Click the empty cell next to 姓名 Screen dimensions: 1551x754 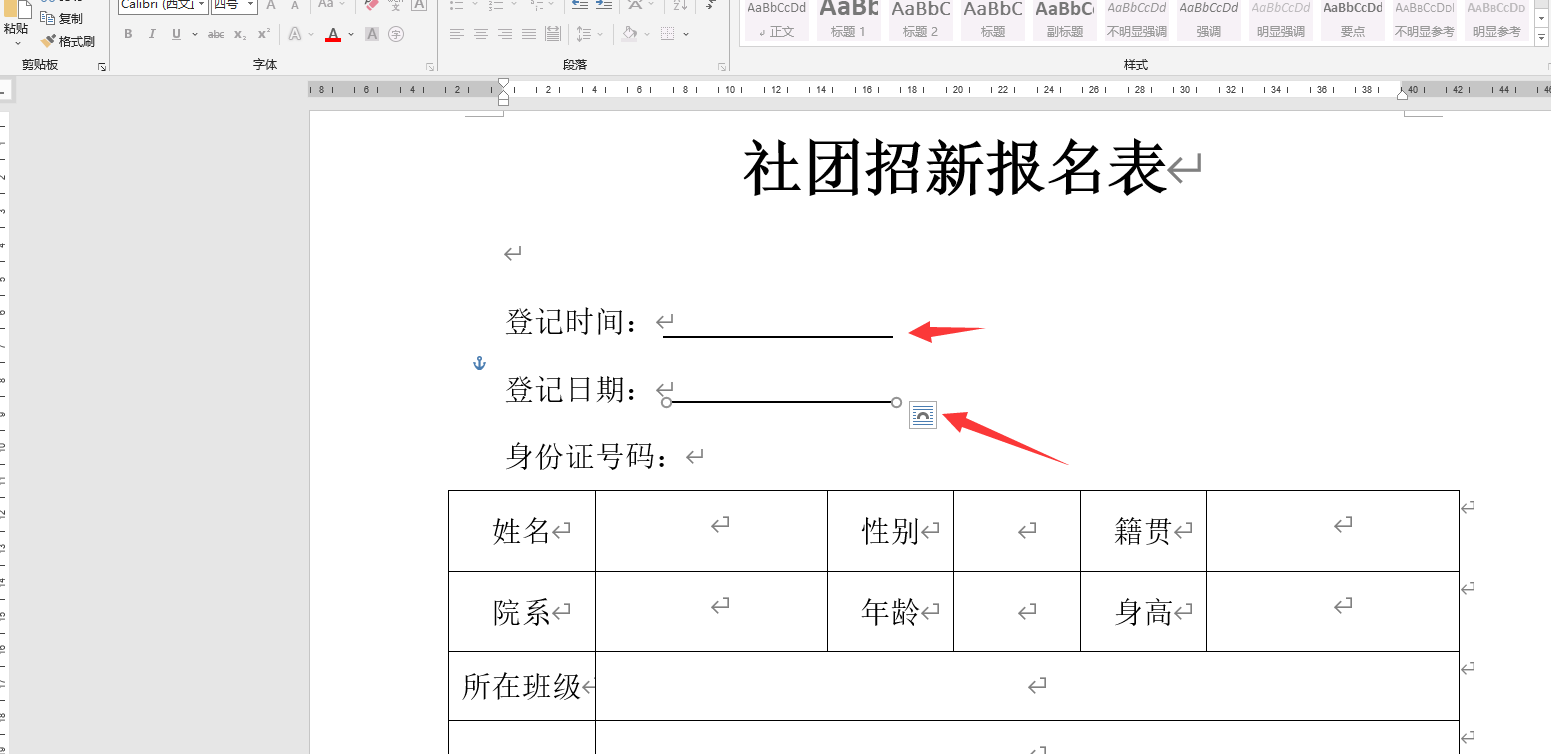coord(712,530)
